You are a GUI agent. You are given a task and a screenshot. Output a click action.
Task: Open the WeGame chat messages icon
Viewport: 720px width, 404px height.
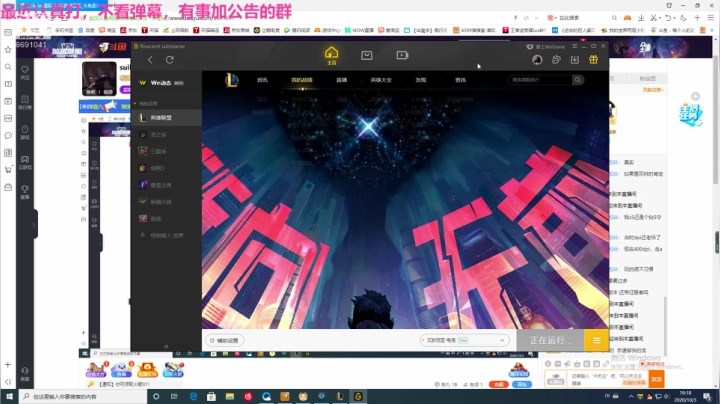tap(556, 60)
